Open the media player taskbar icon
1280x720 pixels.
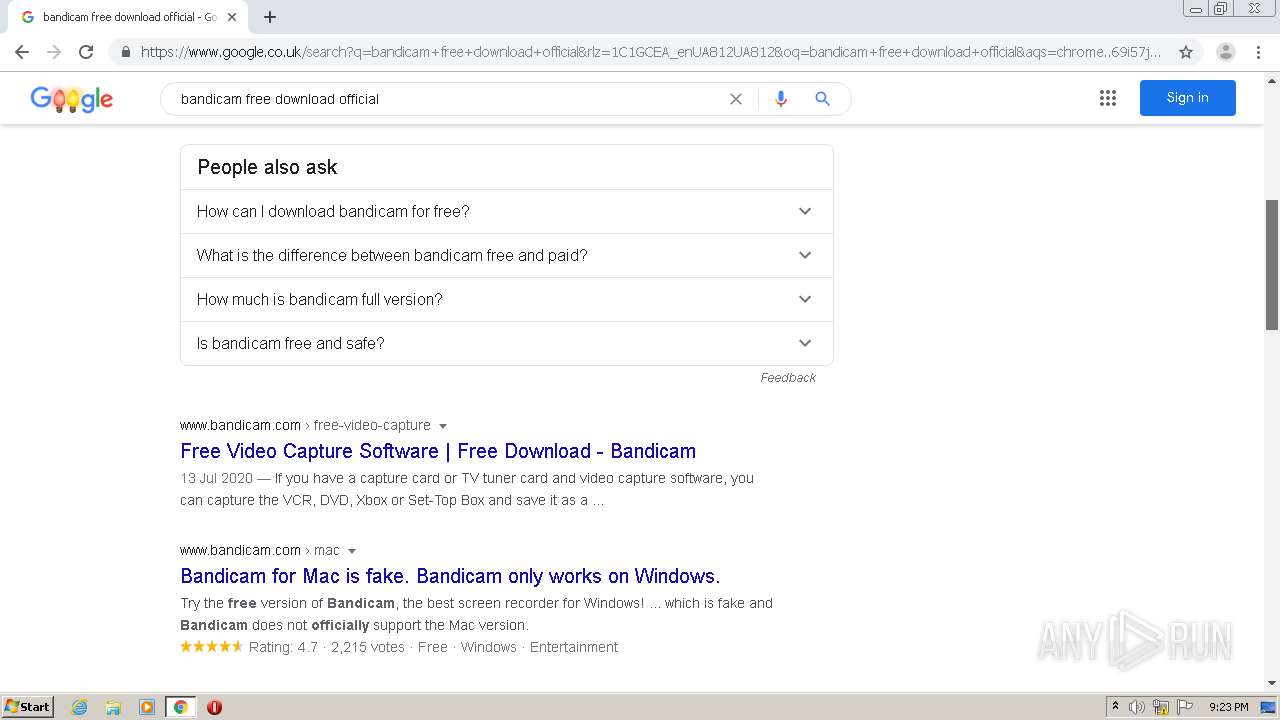coord(147,707)
